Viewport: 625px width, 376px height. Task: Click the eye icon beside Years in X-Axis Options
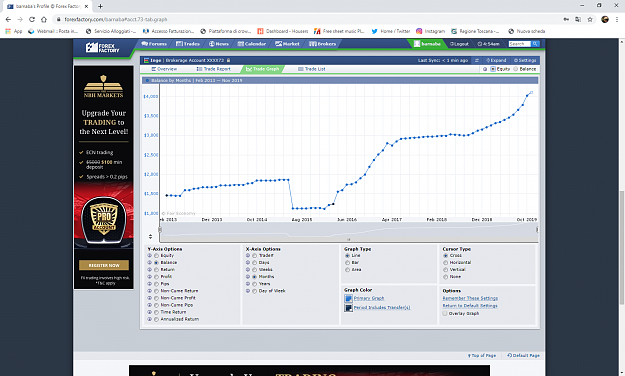(248, 284)
